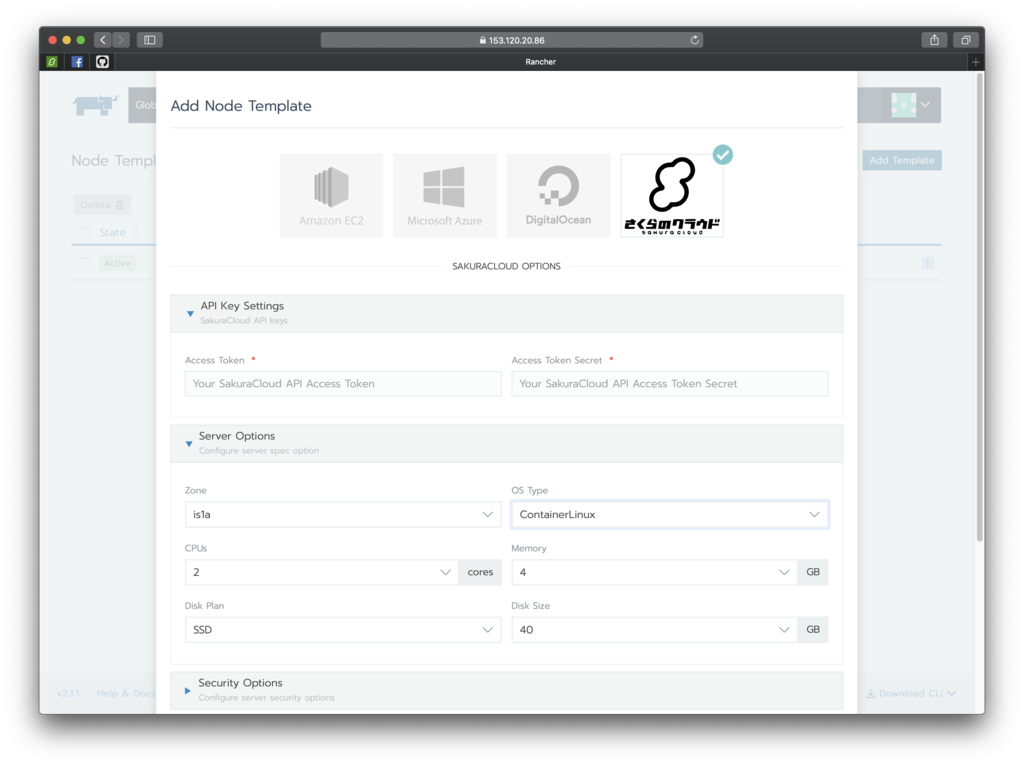Click the Download CLI link
The image size is (1024, 766).
click(910, 694)
